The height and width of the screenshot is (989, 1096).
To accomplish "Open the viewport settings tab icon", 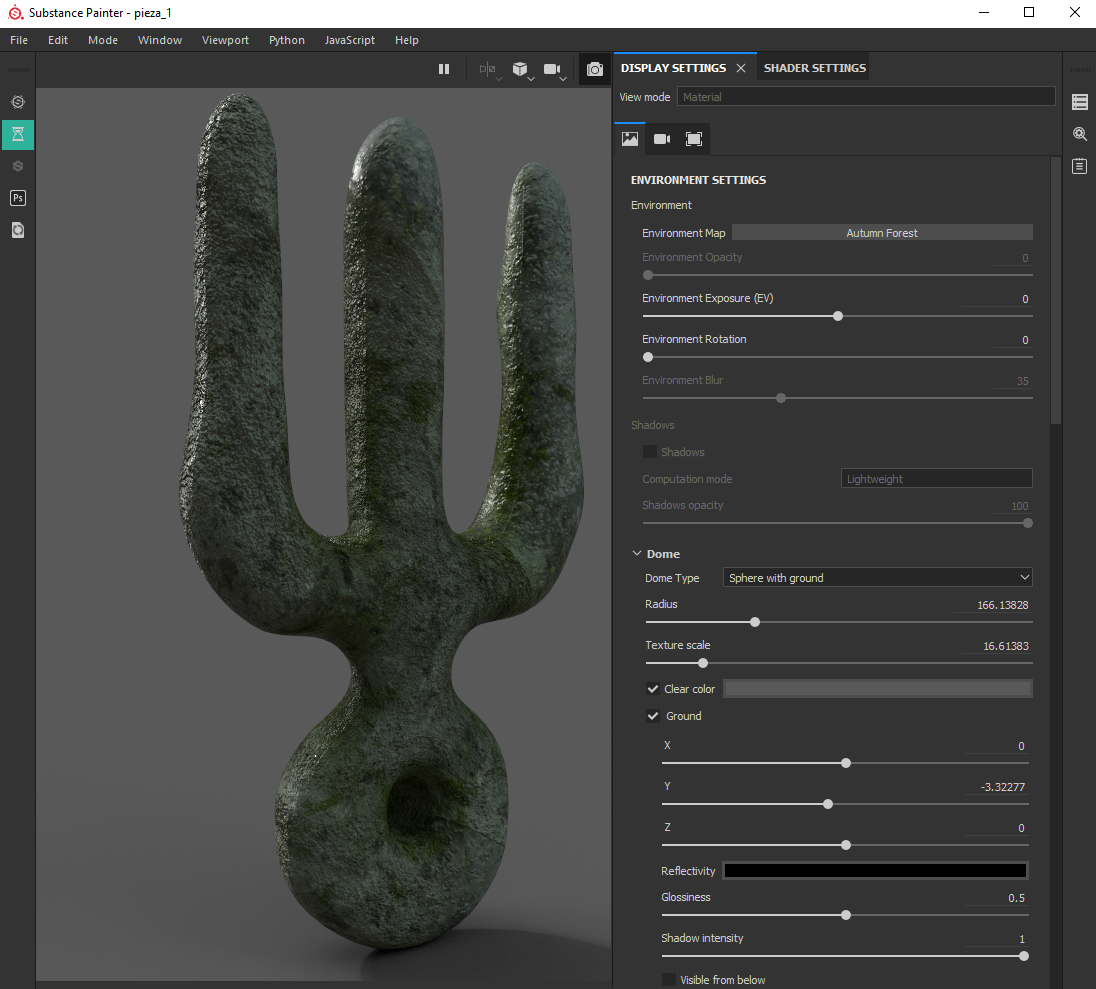I will pyautogui.click(x=694, y=139).
